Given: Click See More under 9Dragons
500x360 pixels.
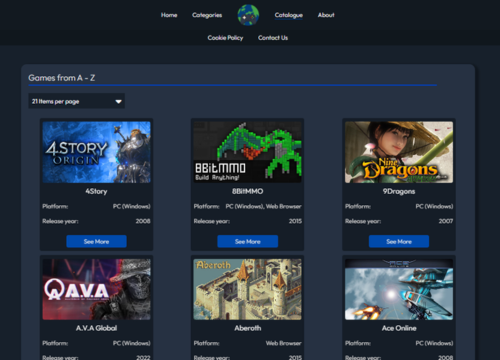Looking at the screenshot, I should (x=399, y=241).
